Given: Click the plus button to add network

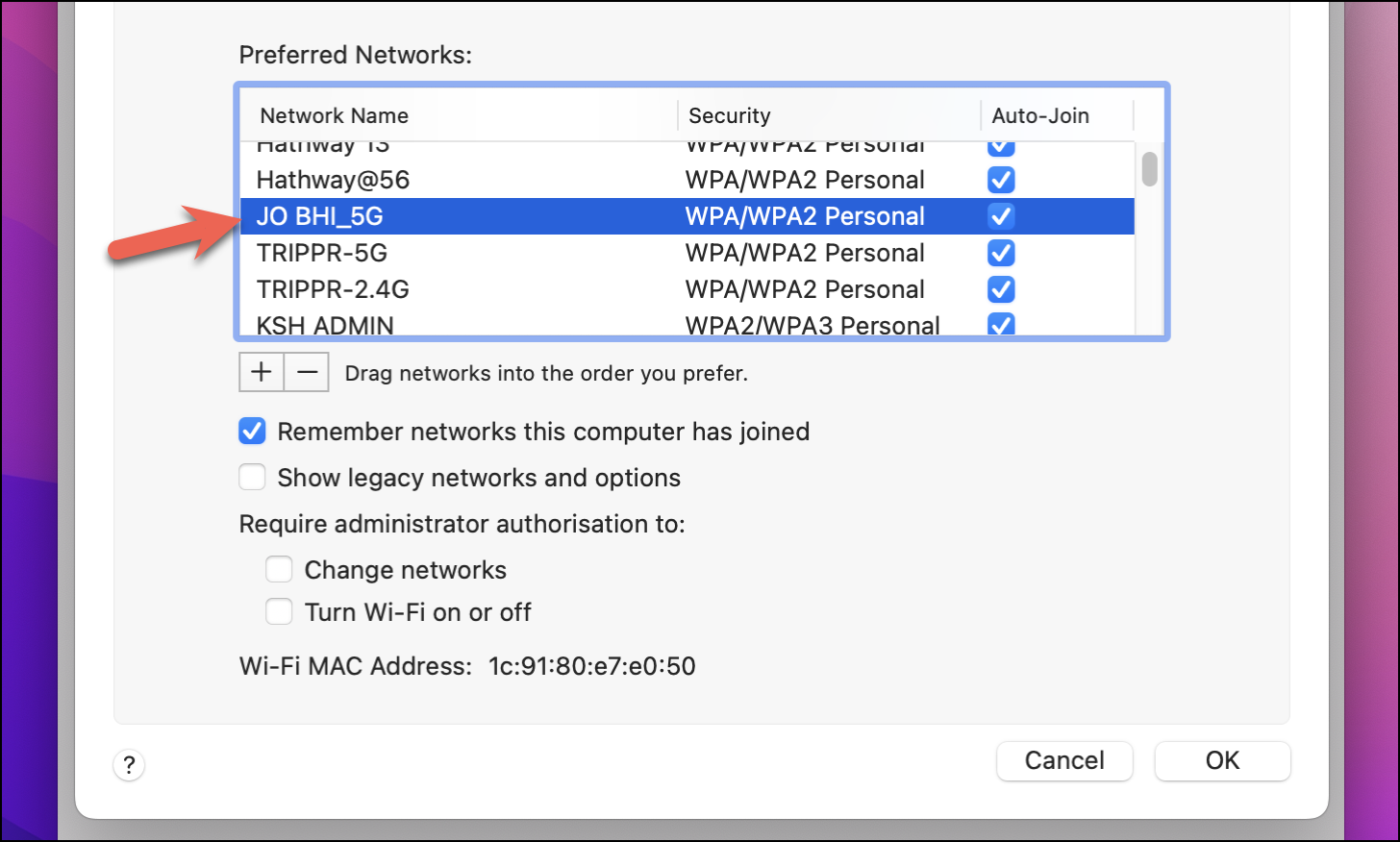Looking at the screenshot, I should [262, 372].
